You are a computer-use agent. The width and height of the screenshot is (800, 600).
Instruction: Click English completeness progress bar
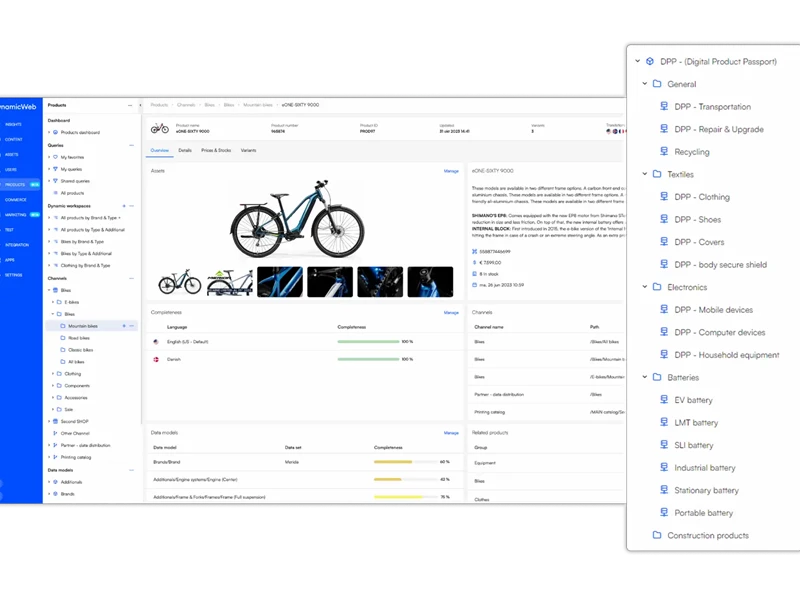pyautogui.click(x=368, y=341)
